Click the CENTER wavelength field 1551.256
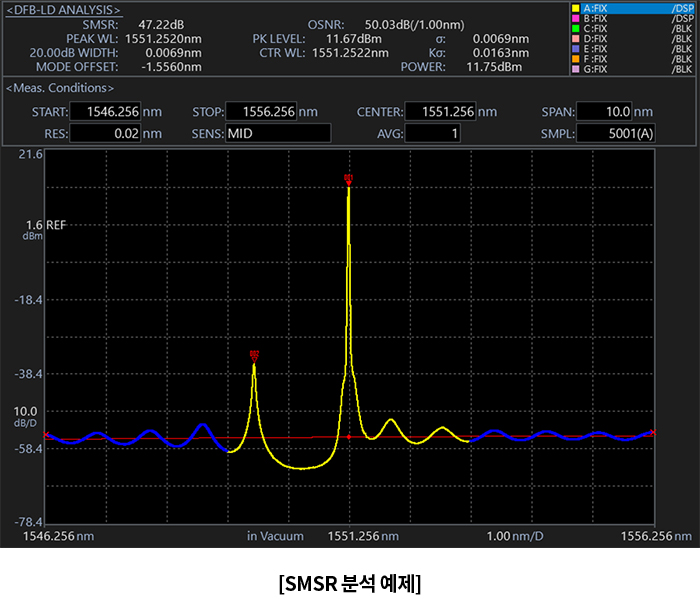 pyautogui.click(x=440, y=112)
